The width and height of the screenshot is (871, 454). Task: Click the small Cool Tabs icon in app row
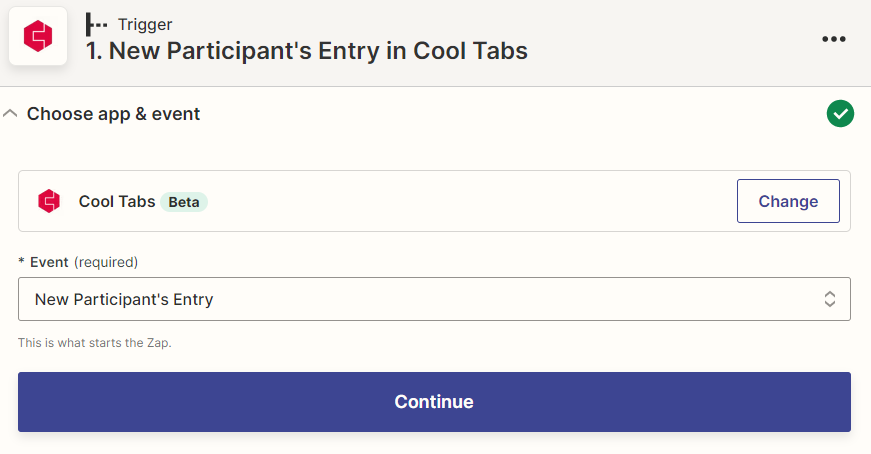[x=49, y=201]
